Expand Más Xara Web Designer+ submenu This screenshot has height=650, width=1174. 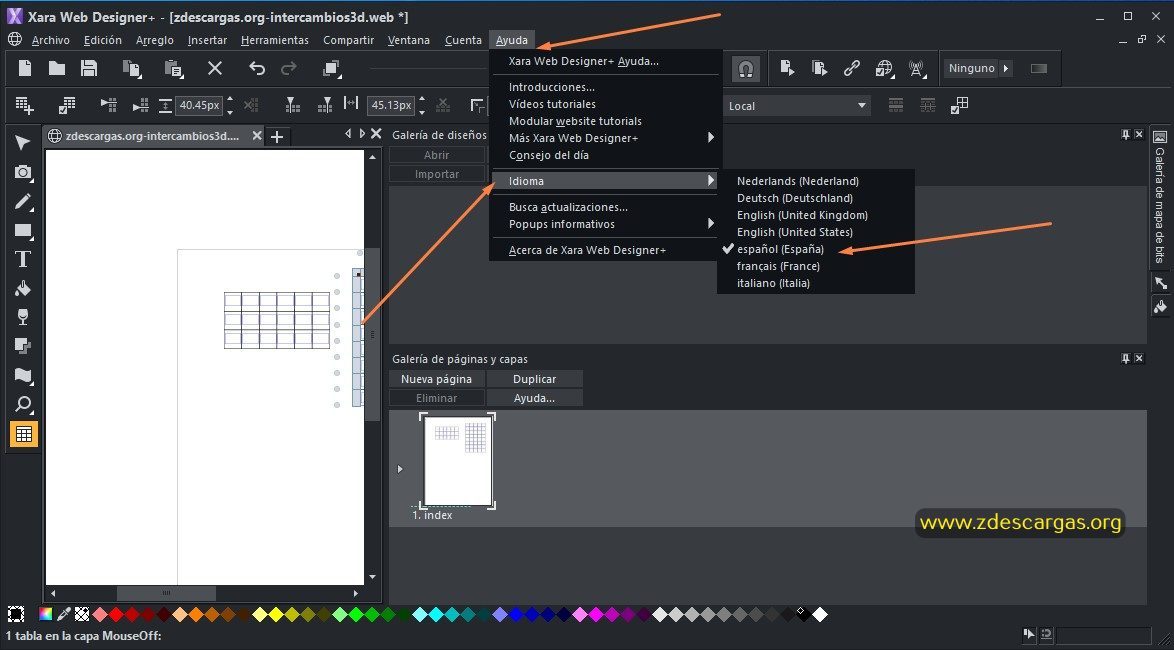tap(605, 139)
